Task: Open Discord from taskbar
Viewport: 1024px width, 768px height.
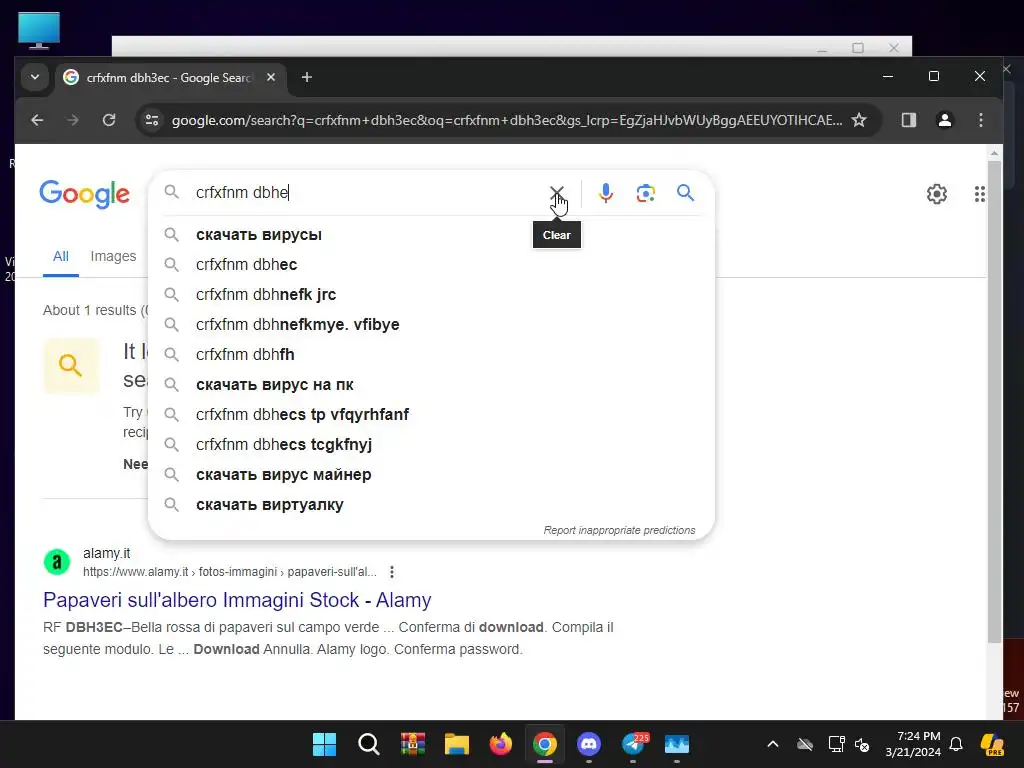Action: 589,744
